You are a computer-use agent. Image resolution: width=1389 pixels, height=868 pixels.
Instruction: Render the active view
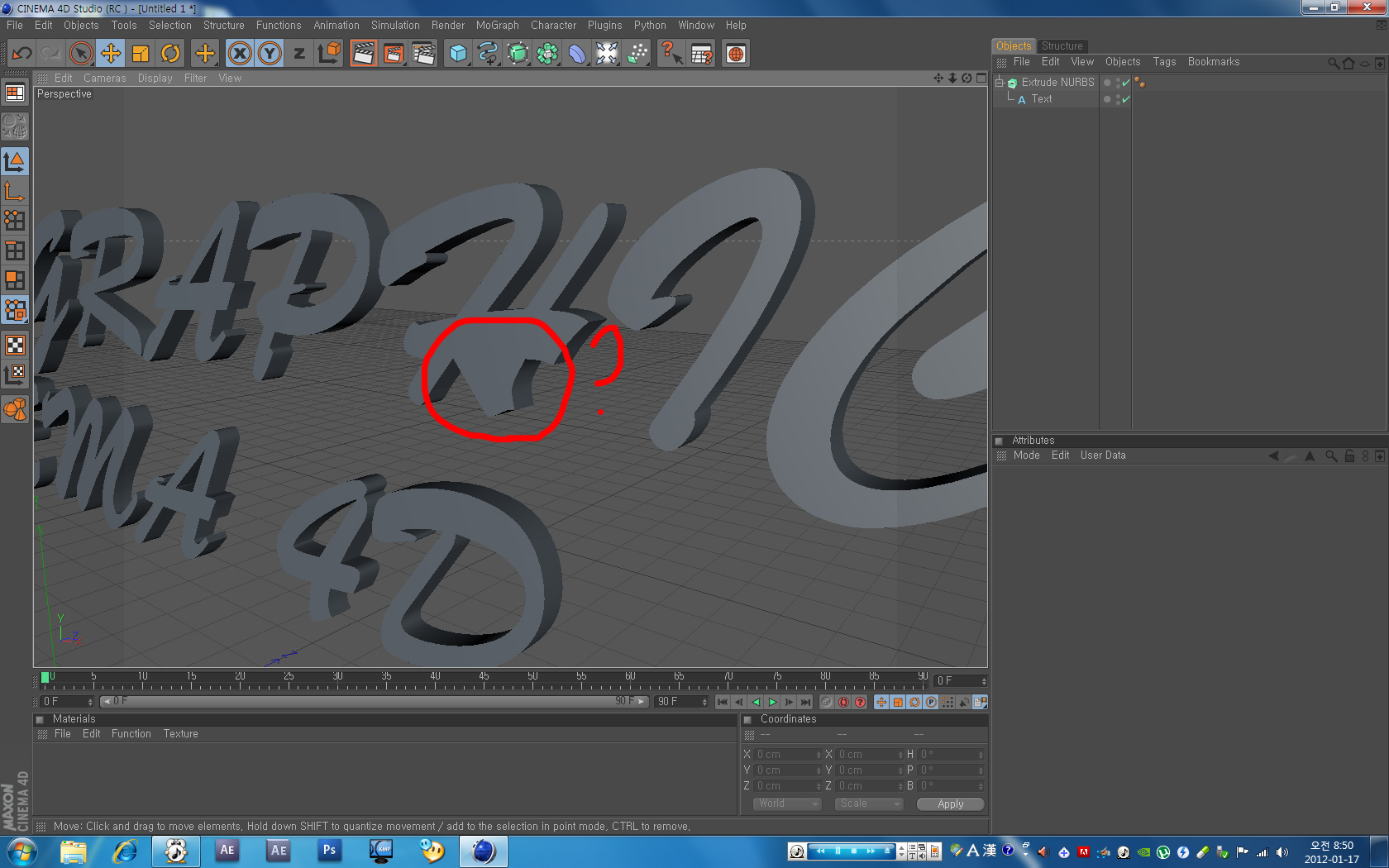[363, 54]
